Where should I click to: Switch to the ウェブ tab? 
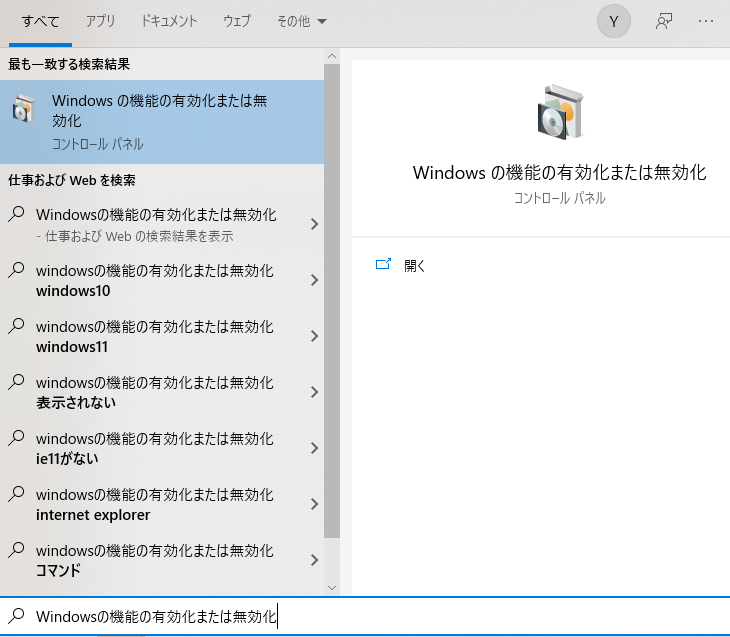tap(237, 21)
